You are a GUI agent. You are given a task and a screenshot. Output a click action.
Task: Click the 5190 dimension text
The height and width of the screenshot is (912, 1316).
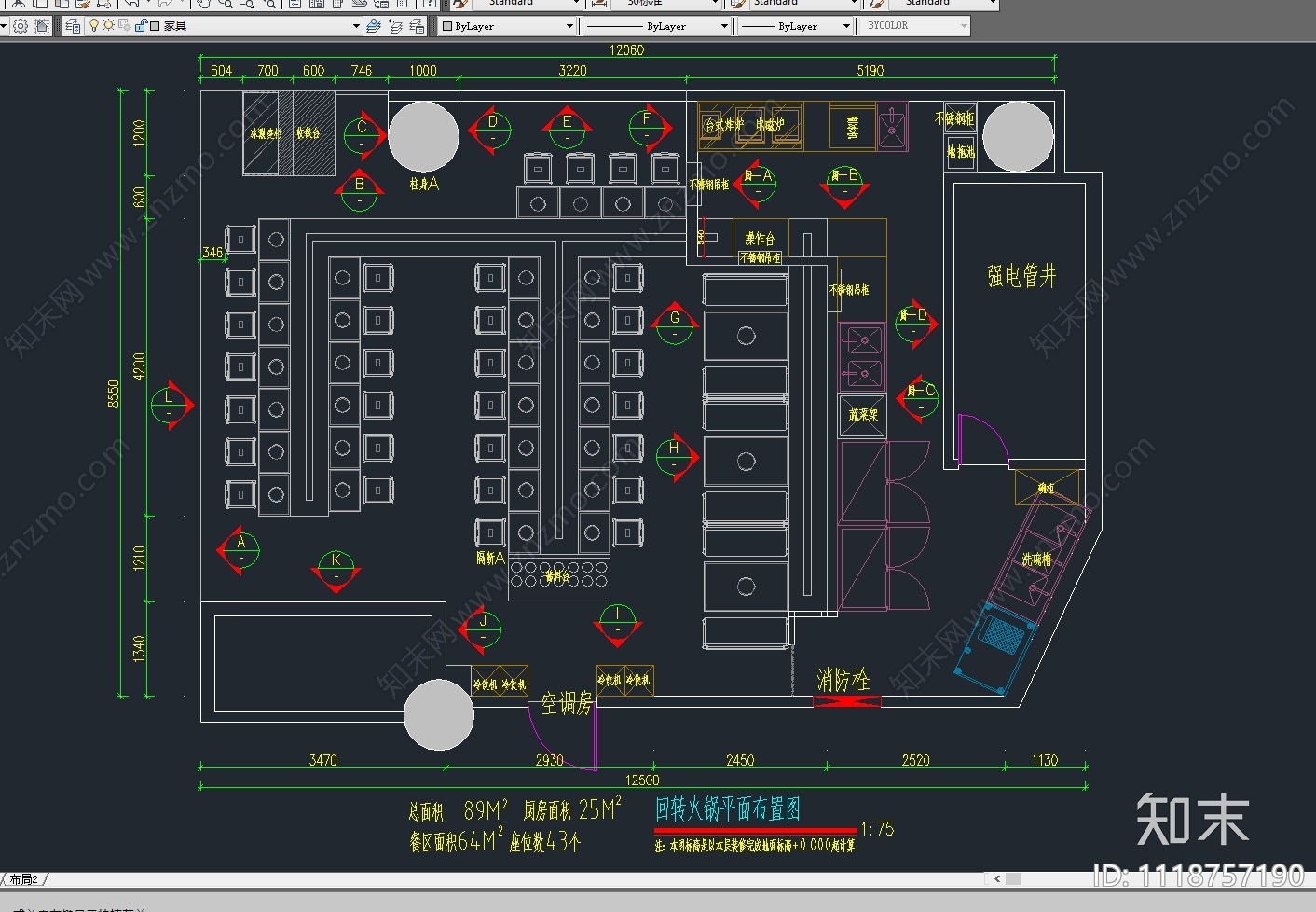pyautogui.click(x=870, y=71)
